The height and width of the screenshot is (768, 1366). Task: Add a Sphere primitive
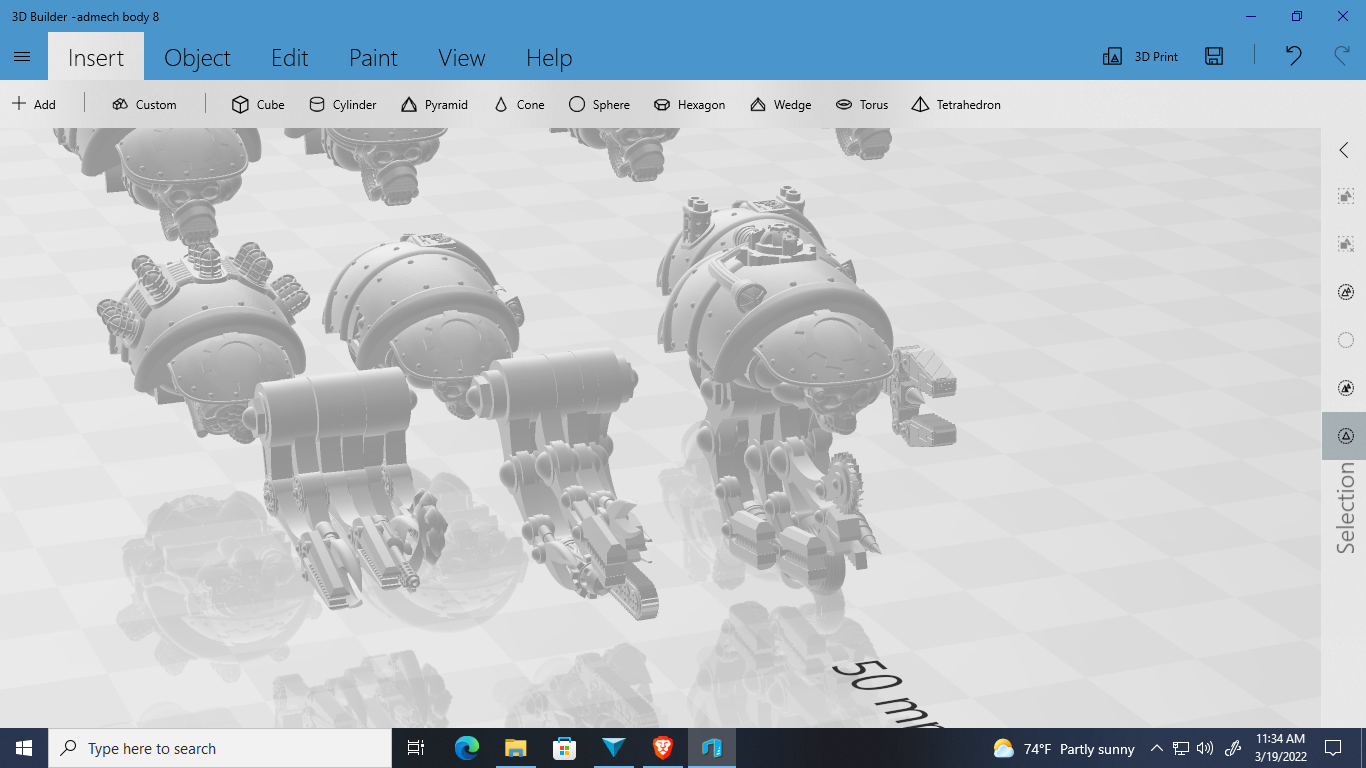[598, 104]
